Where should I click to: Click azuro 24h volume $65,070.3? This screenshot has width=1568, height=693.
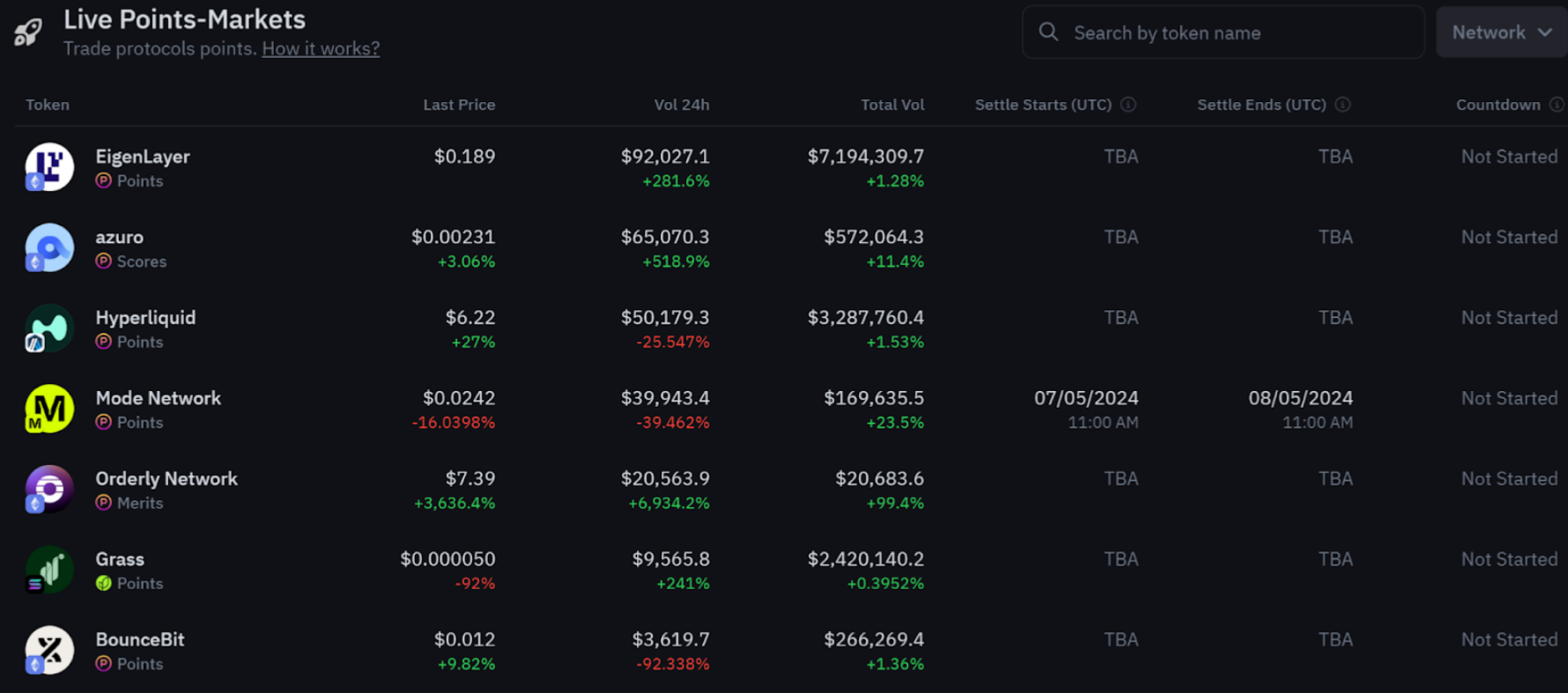(x=665, y=237)
